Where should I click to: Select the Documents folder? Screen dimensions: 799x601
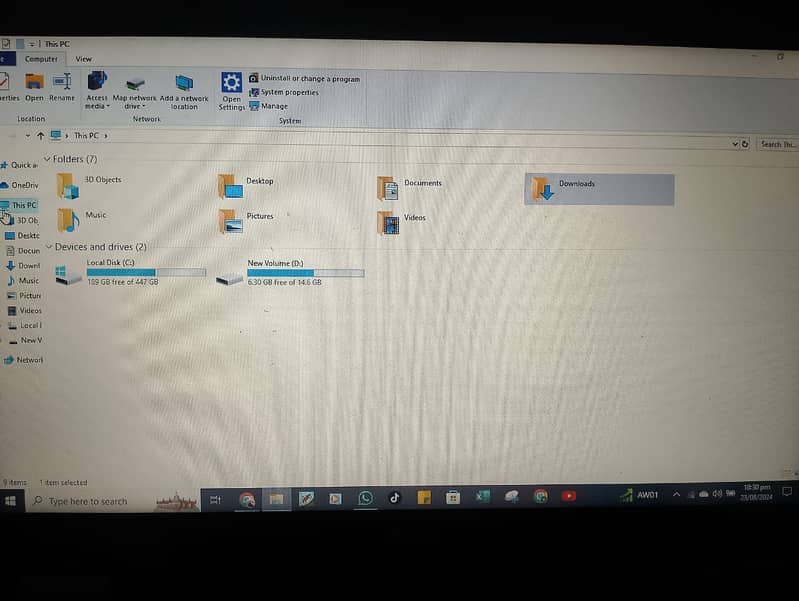click(410, 188)
